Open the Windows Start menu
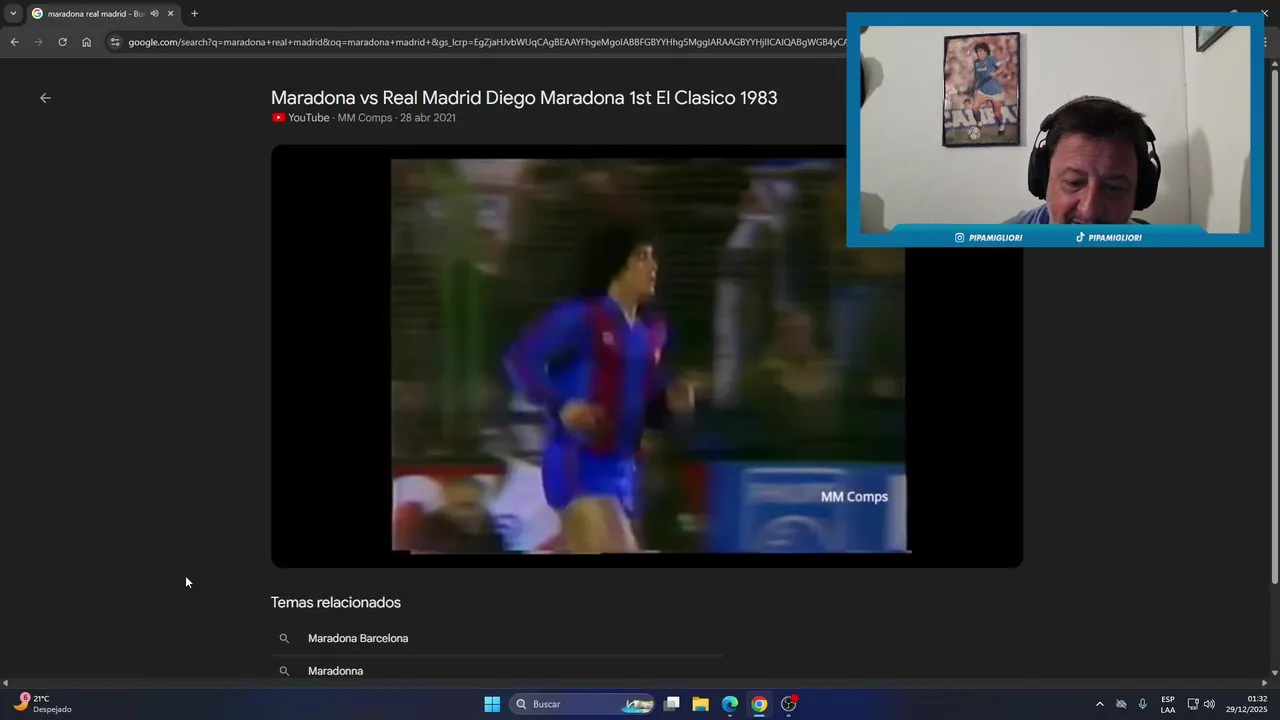The image size is (1280, 720). pos(492,704)
